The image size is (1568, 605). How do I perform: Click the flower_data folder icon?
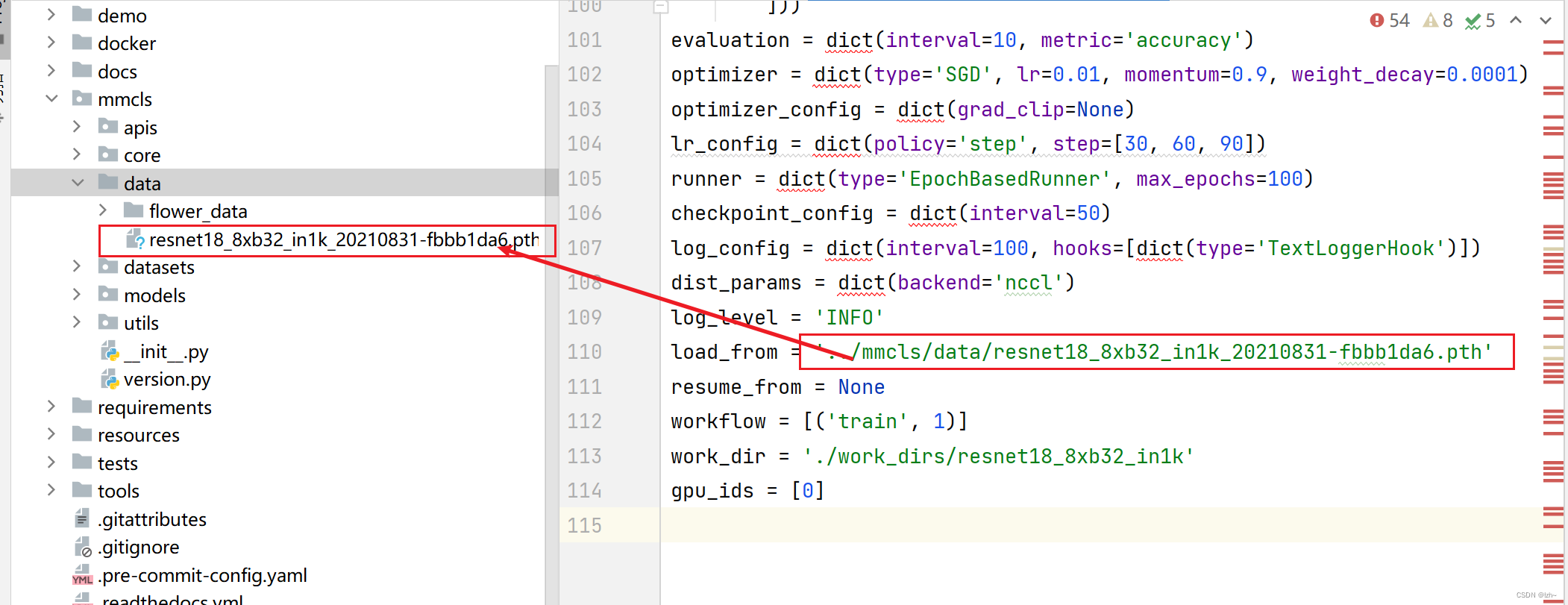[134, 210]
